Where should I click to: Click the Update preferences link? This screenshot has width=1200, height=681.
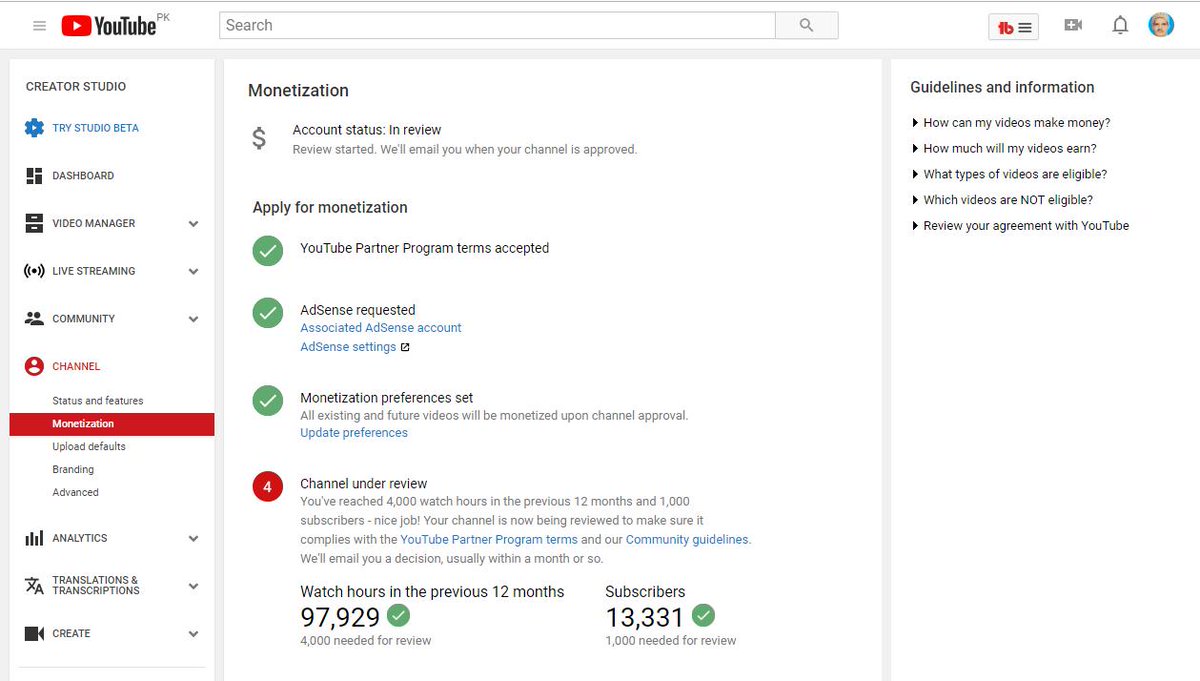(354, 433)
